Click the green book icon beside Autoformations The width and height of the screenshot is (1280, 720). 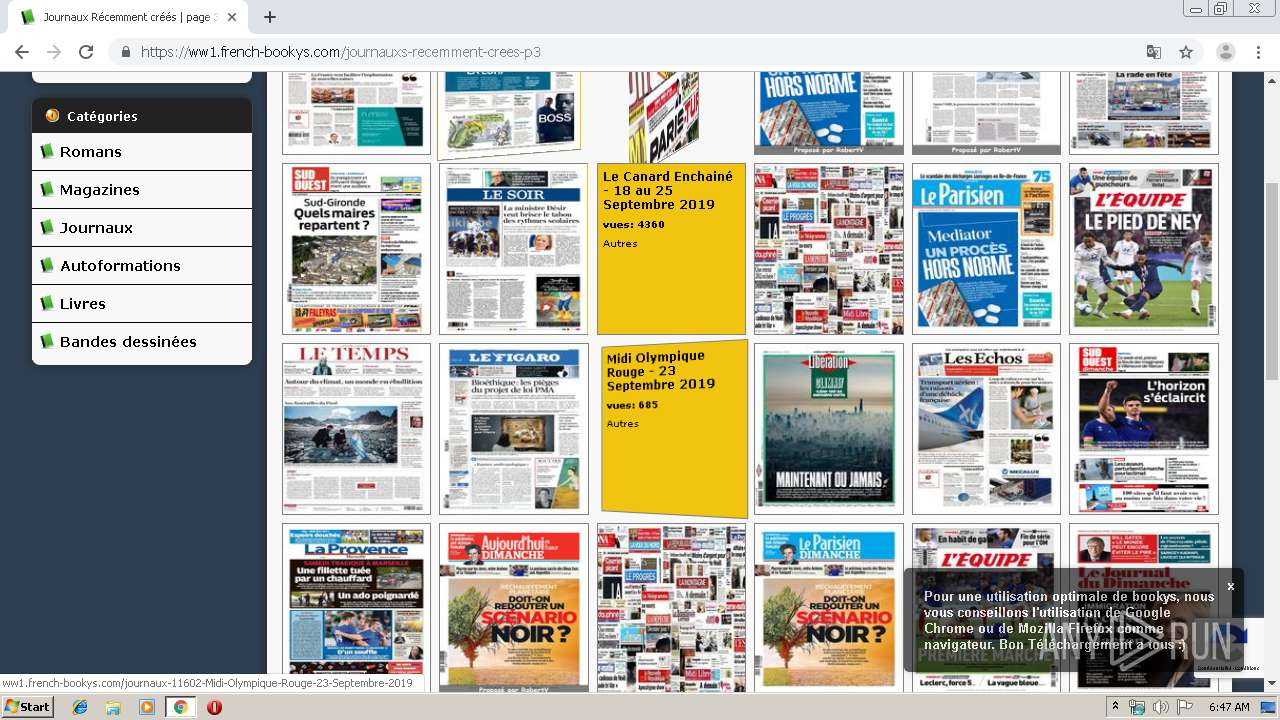point(46,265)
